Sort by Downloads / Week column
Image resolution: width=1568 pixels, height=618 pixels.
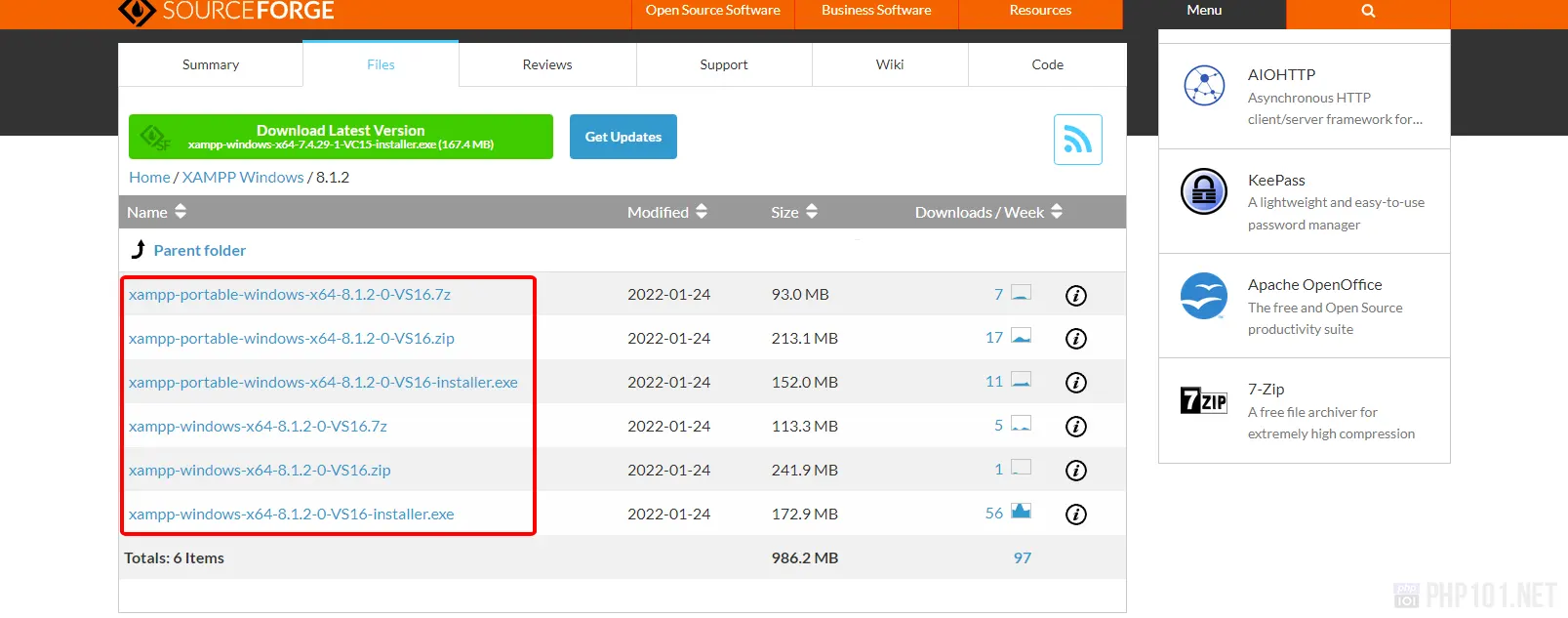[x=987, y=212]
